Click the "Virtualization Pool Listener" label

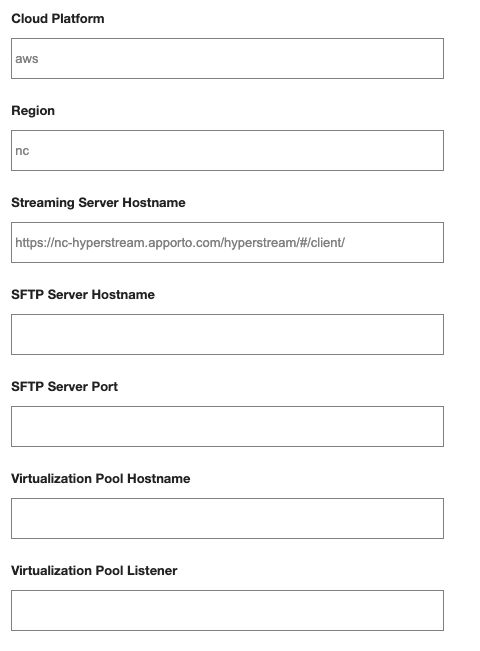(x=94, y=570)
